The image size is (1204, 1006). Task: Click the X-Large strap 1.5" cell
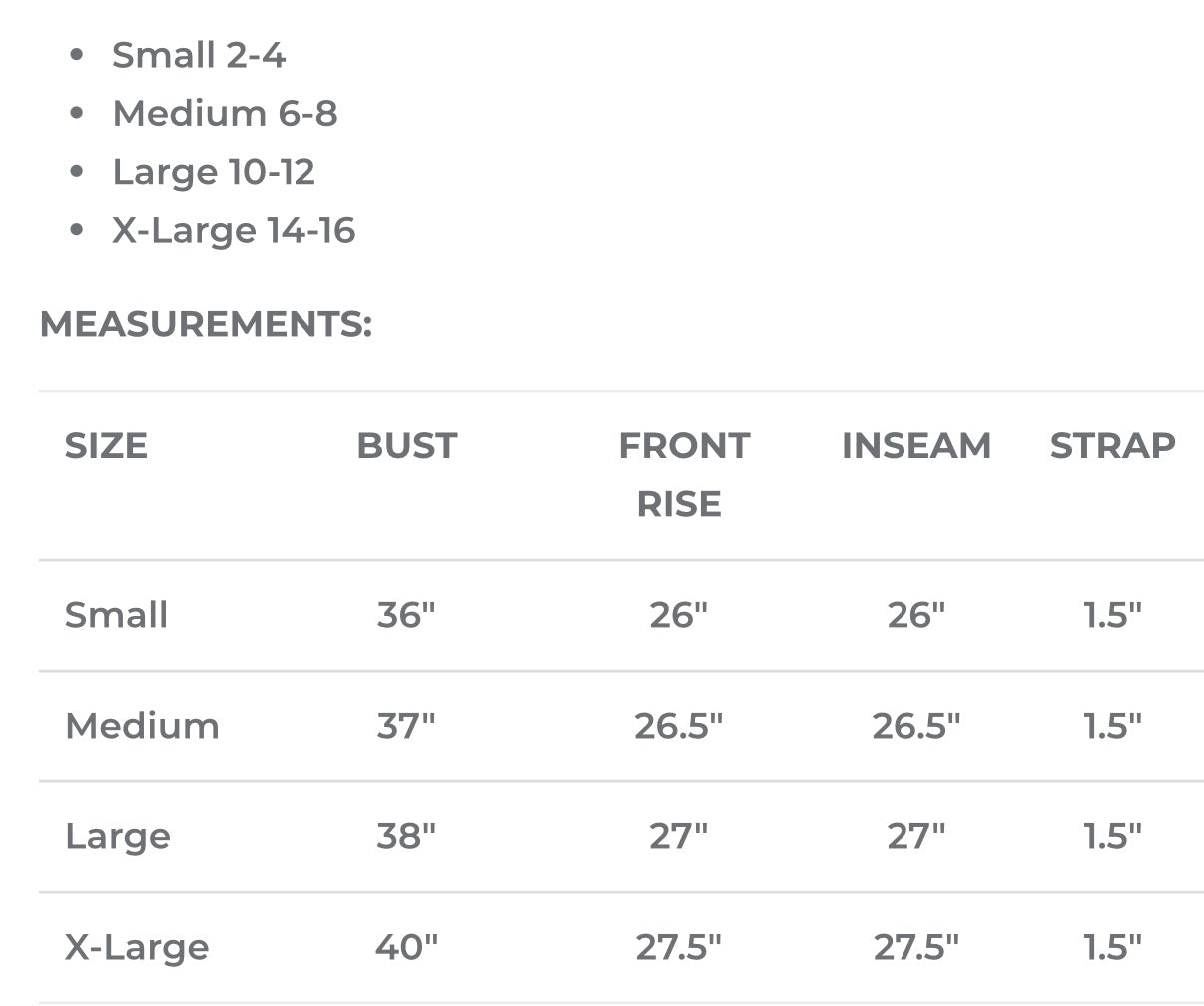pyautogui.click(x=1112, y=946)
